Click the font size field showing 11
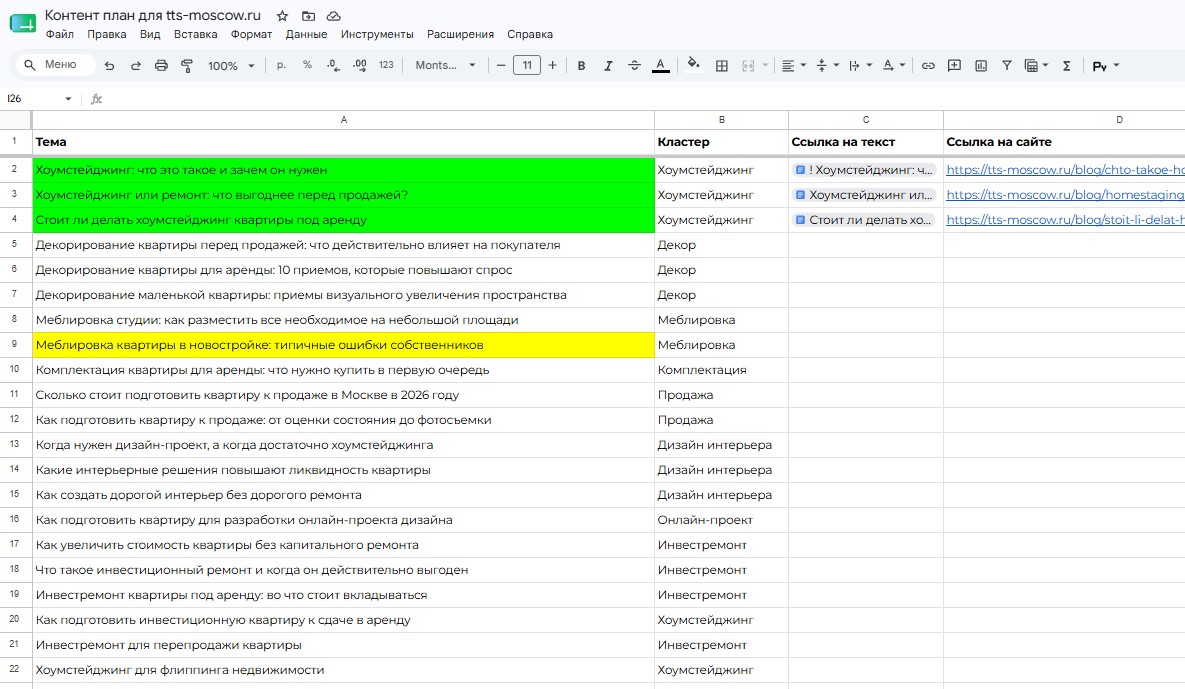 527,66
